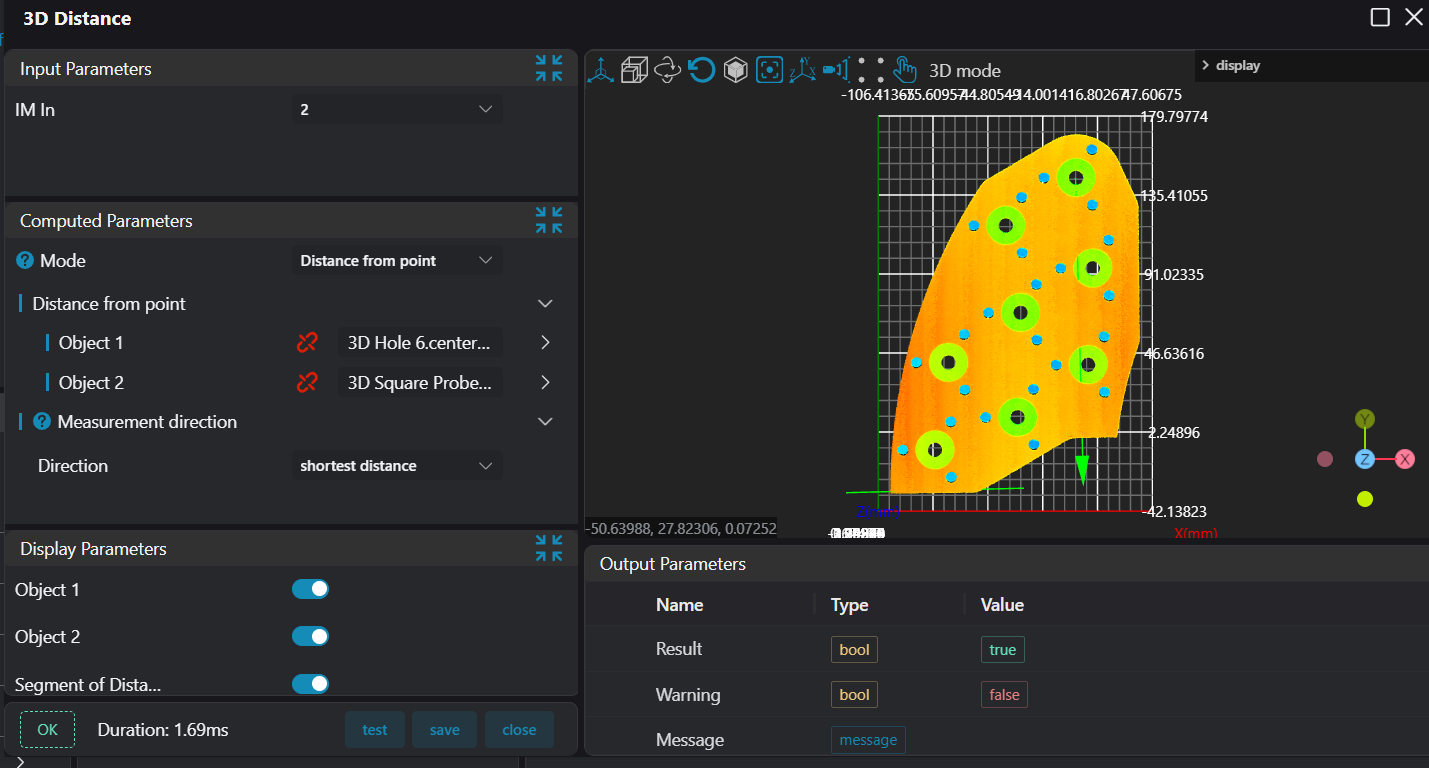Click the save button
The width and height of the screenshot is (1429, 768).
click(445, 730)
